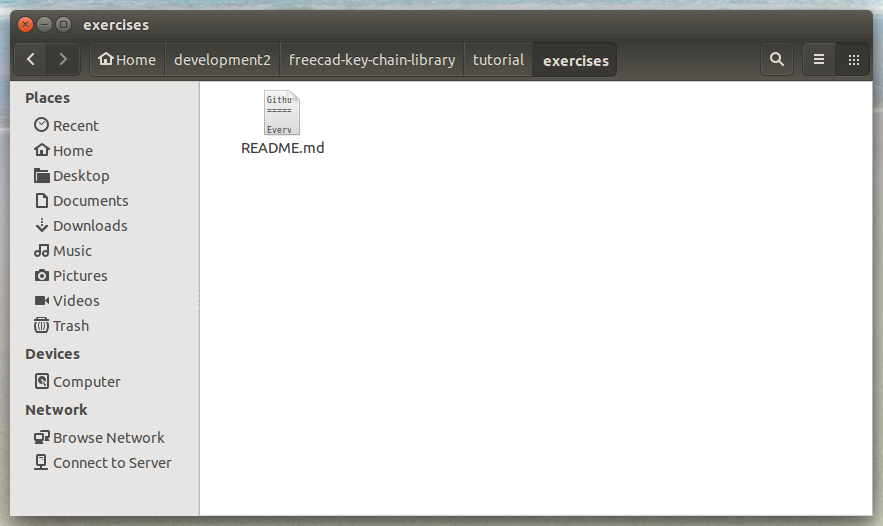Image resolution: width=883 pixels, height=526 pixels.
Task: Click the Connect to Server icon
Action: click(41, 462)
